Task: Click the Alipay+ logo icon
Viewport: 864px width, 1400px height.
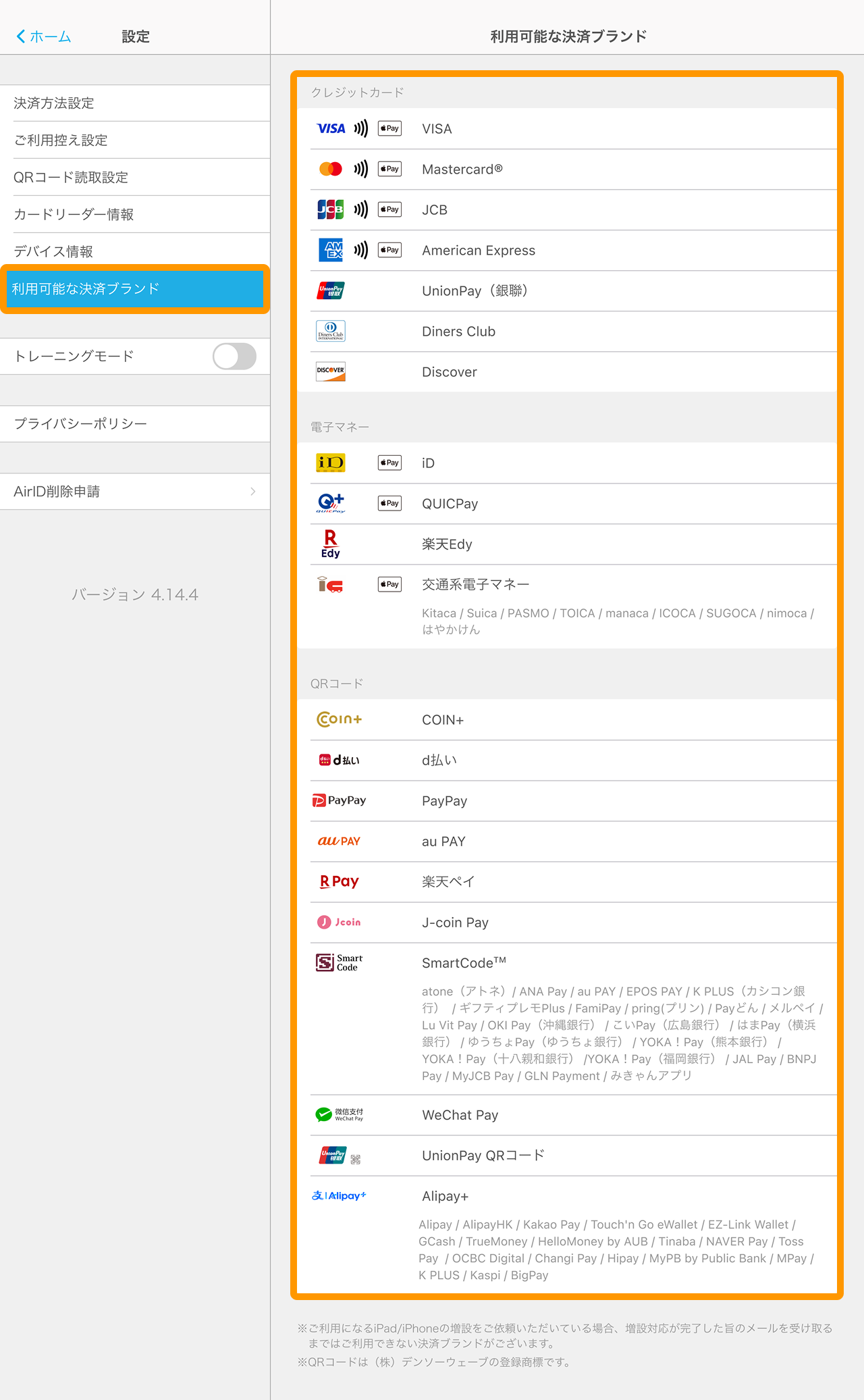Action: (339, 1195)
